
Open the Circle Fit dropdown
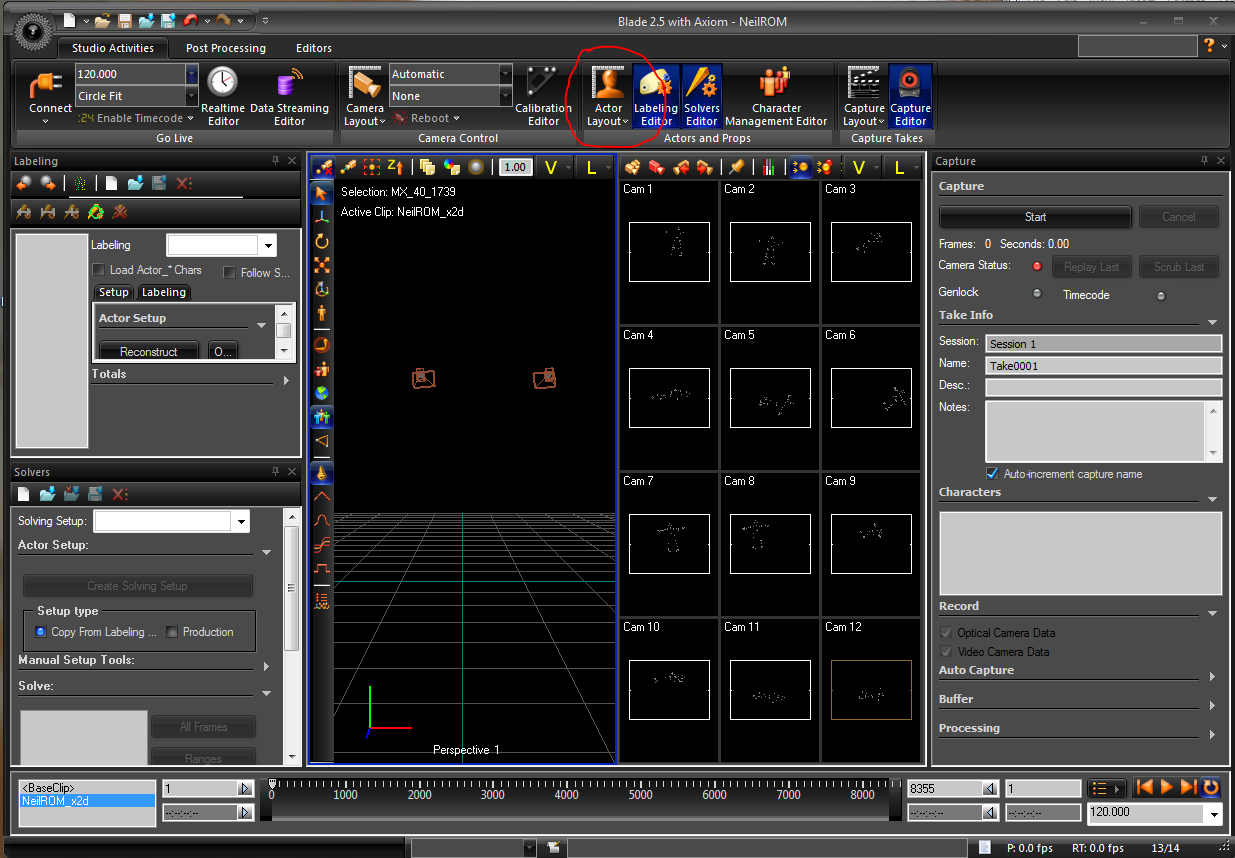(192, 96)
